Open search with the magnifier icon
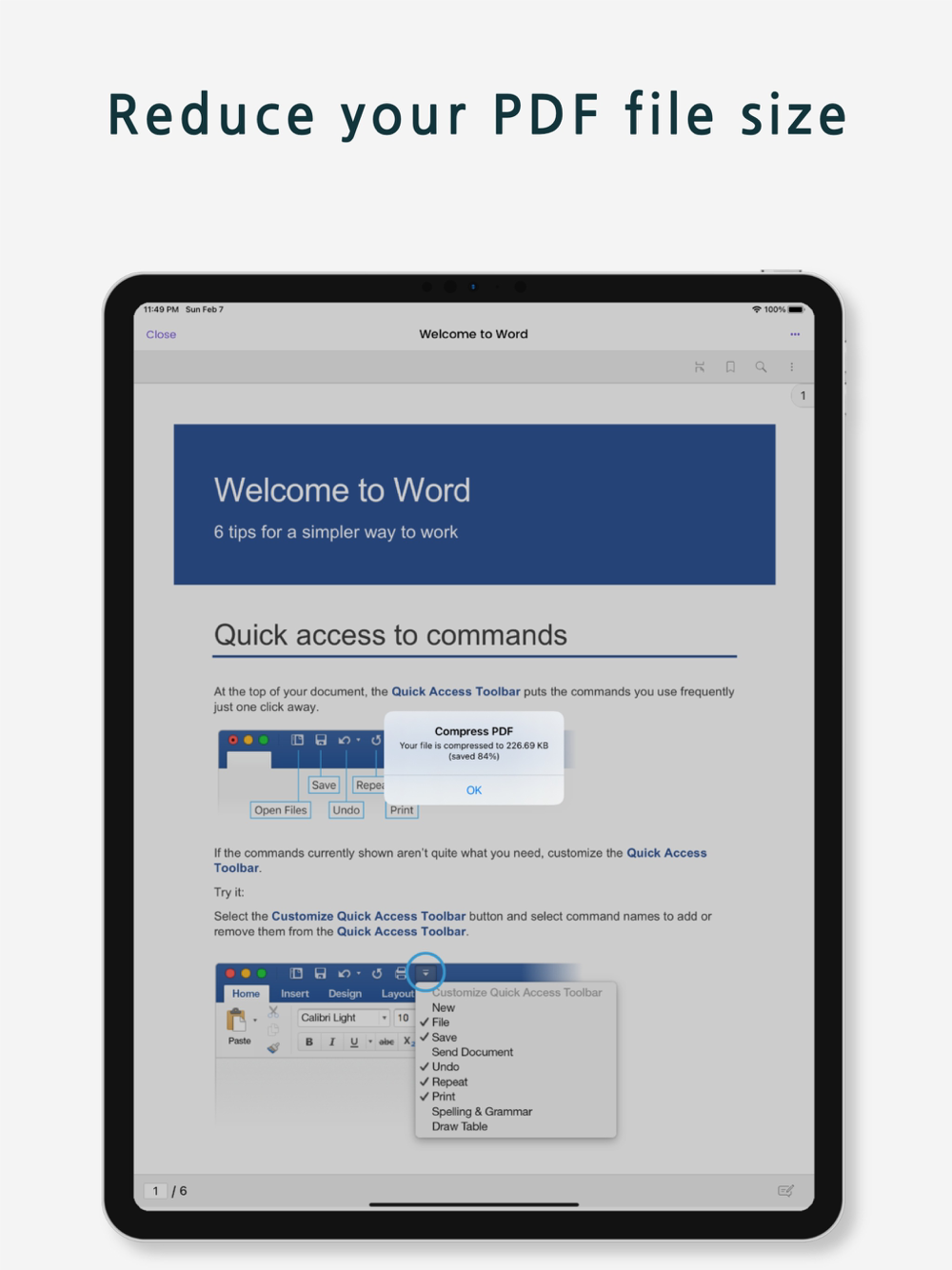 point(761,367)
